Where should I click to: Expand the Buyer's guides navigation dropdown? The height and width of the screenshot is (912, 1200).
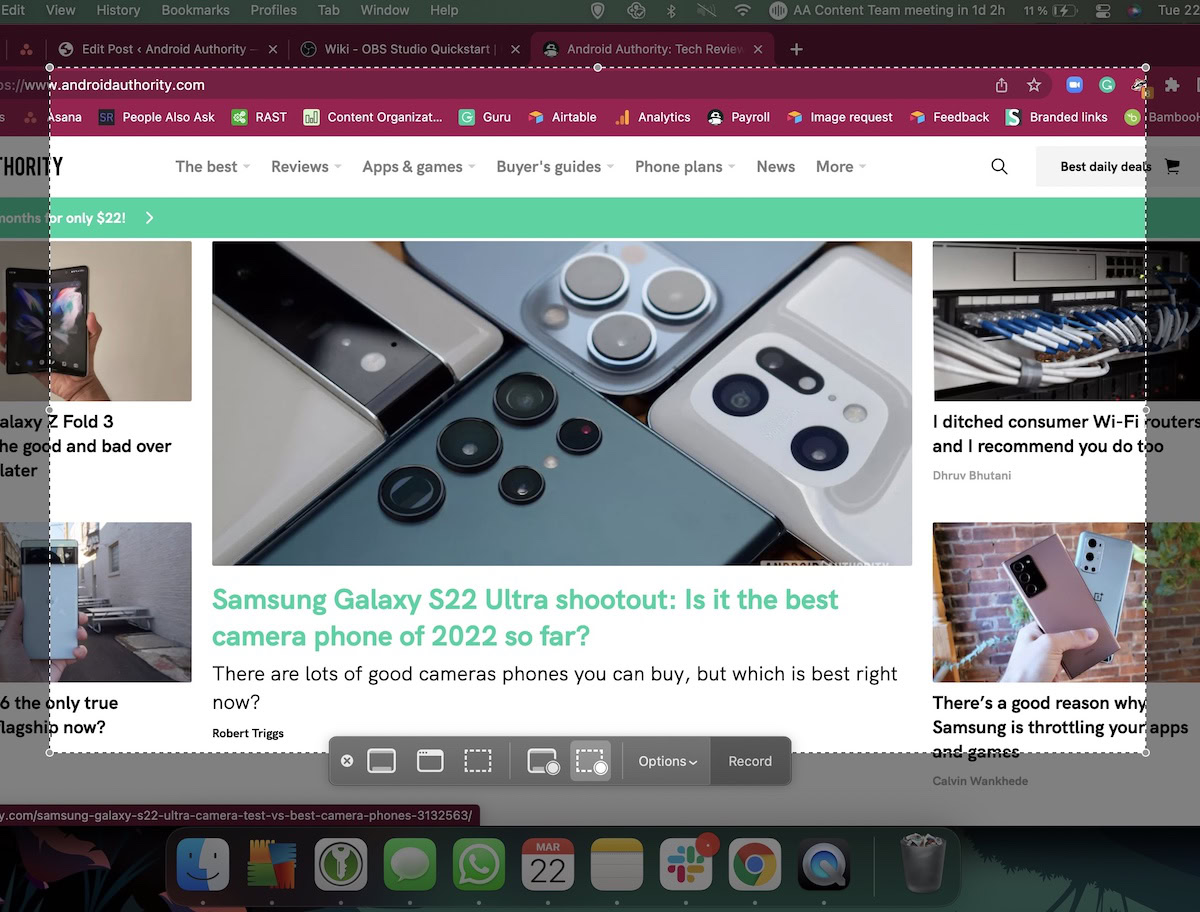click(x=556, y=167)
